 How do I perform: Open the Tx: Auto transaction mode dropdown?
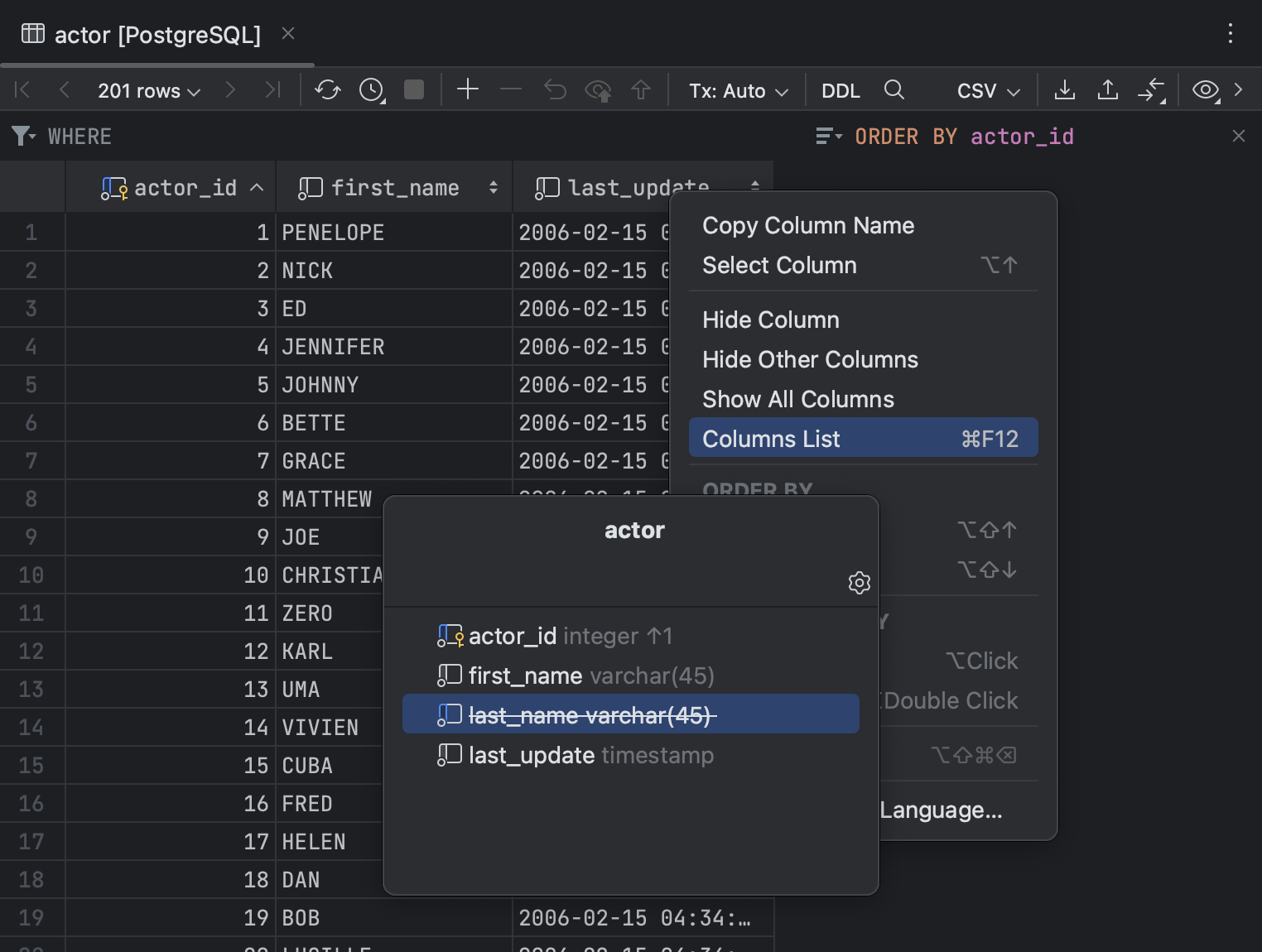736,90
